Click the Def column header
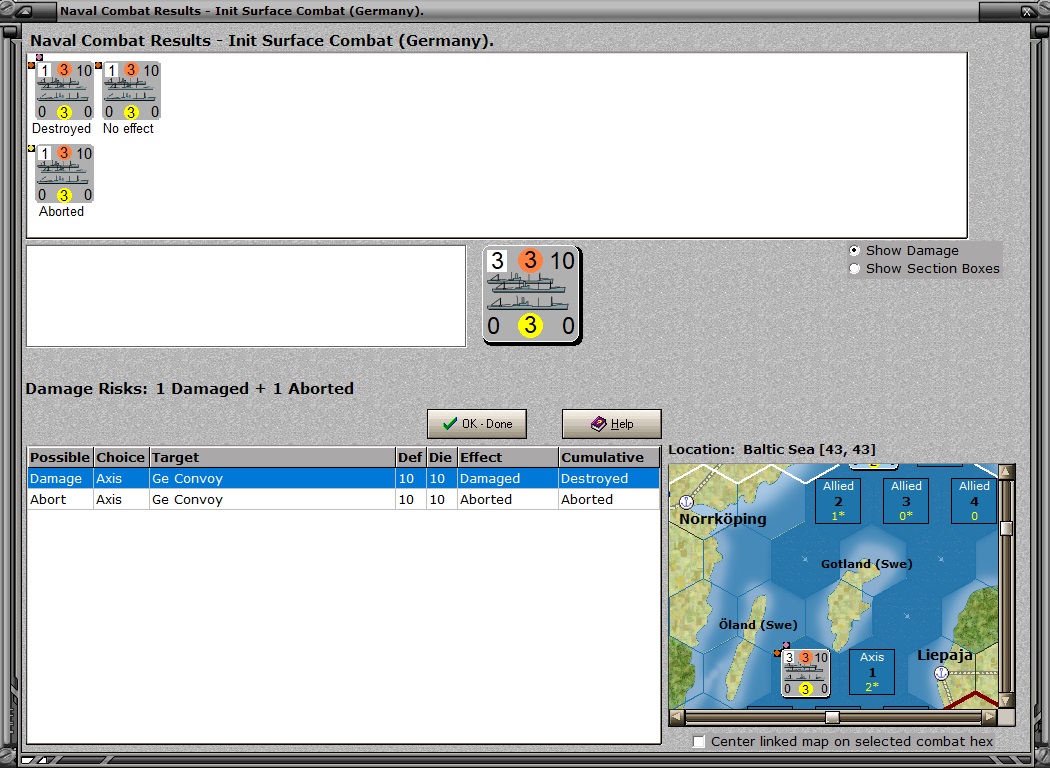This screenshot has height=768, width=1050. pos(410,457)
